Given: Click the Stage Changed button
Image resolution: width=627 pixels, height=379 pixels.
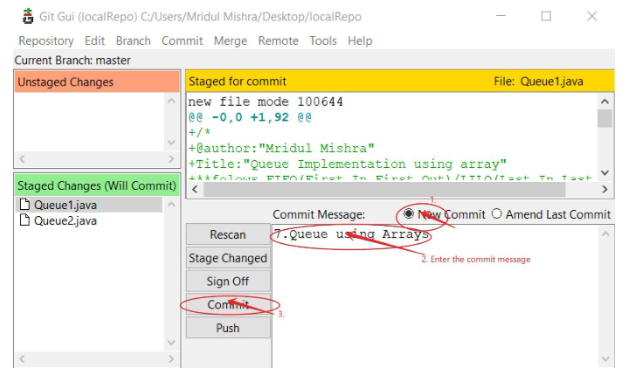Looking at the screenshot, I should click(x=228, y=258).
